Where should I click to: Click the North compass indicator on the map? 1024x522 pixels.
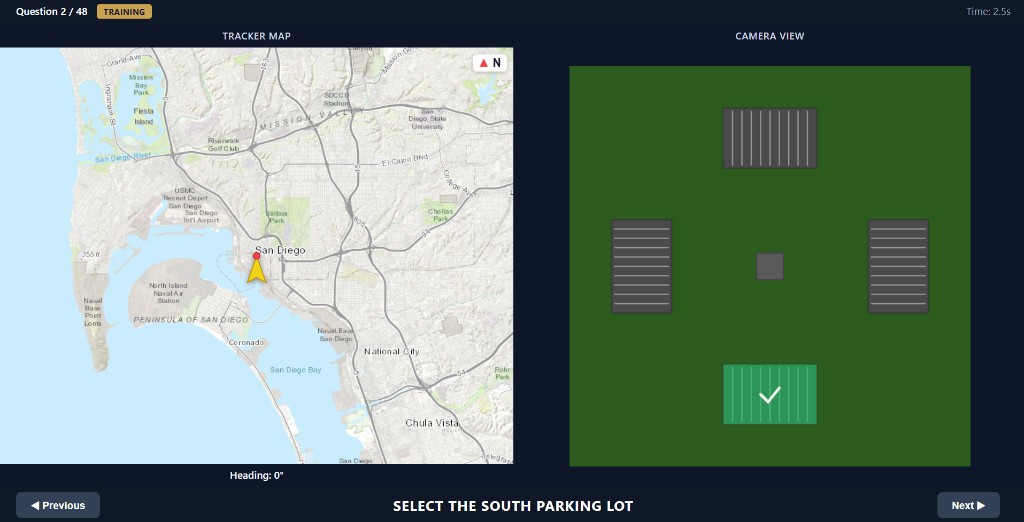coord(490,63)
